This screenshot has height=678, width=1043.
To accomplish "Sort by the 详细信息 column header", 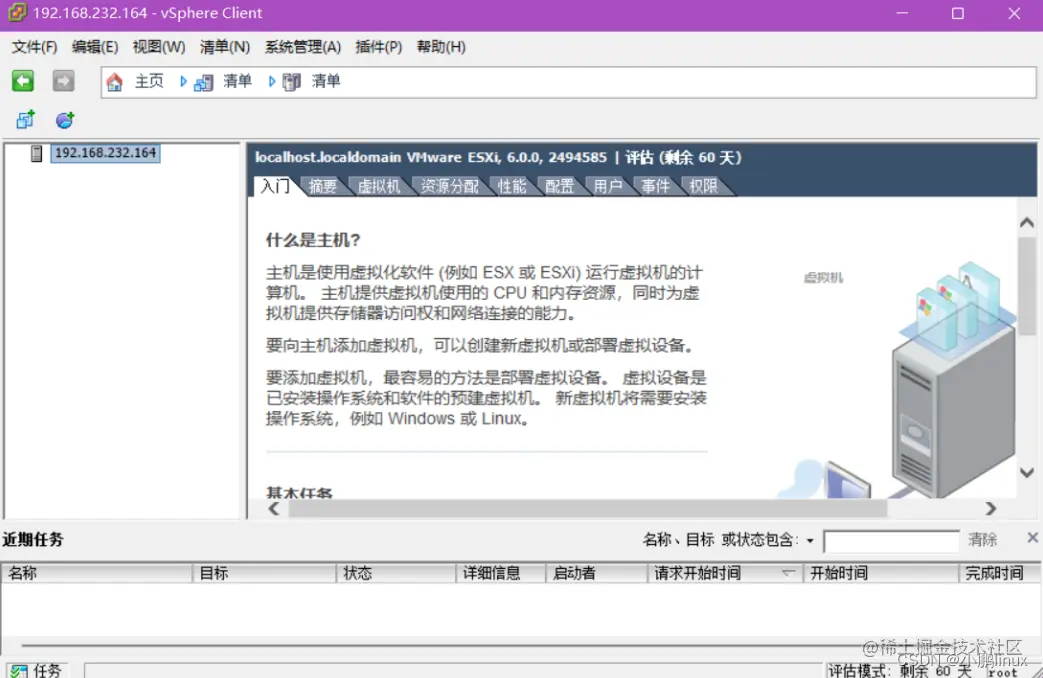I will 501,573.
